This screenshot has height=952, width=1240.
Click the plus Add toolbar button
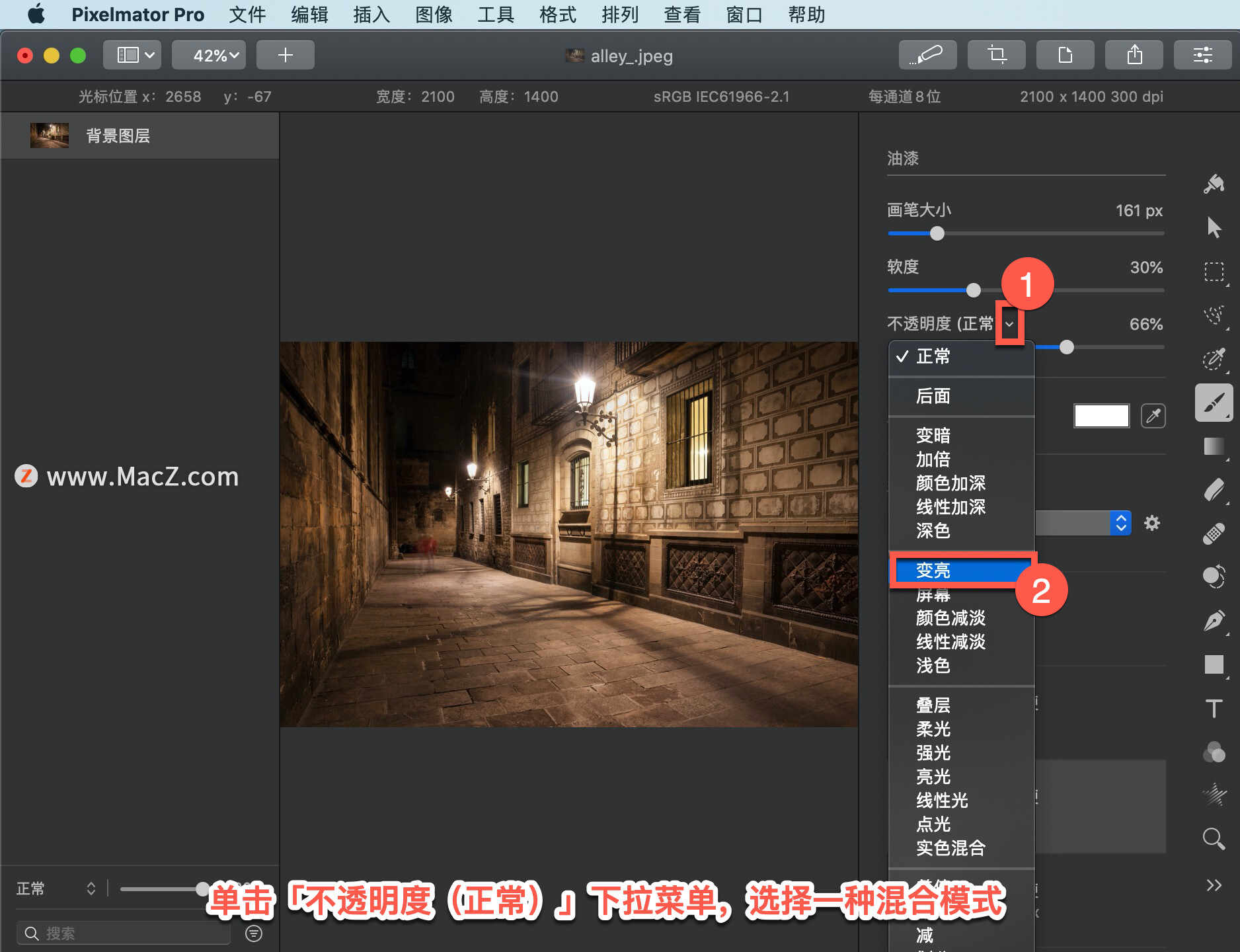tap(286, 55)
